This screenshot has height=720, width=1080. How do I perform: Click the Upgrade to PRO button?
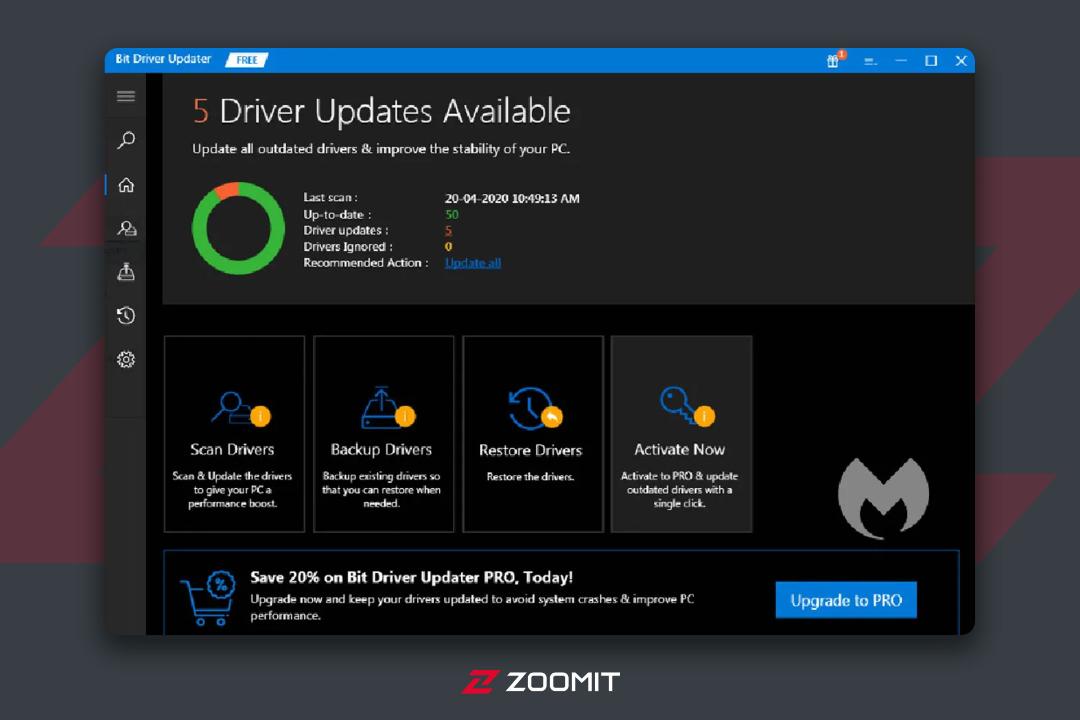point(846,600)
